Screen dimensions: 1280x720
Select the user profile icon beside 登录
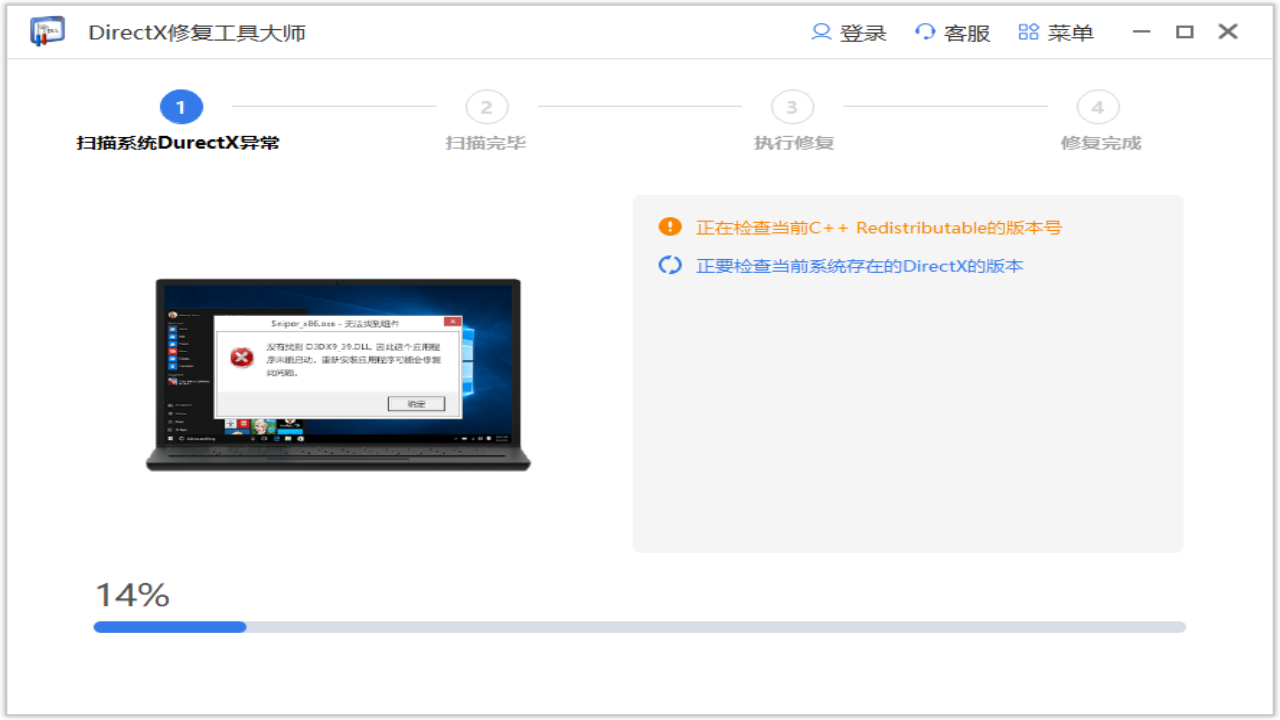point(821,31)
